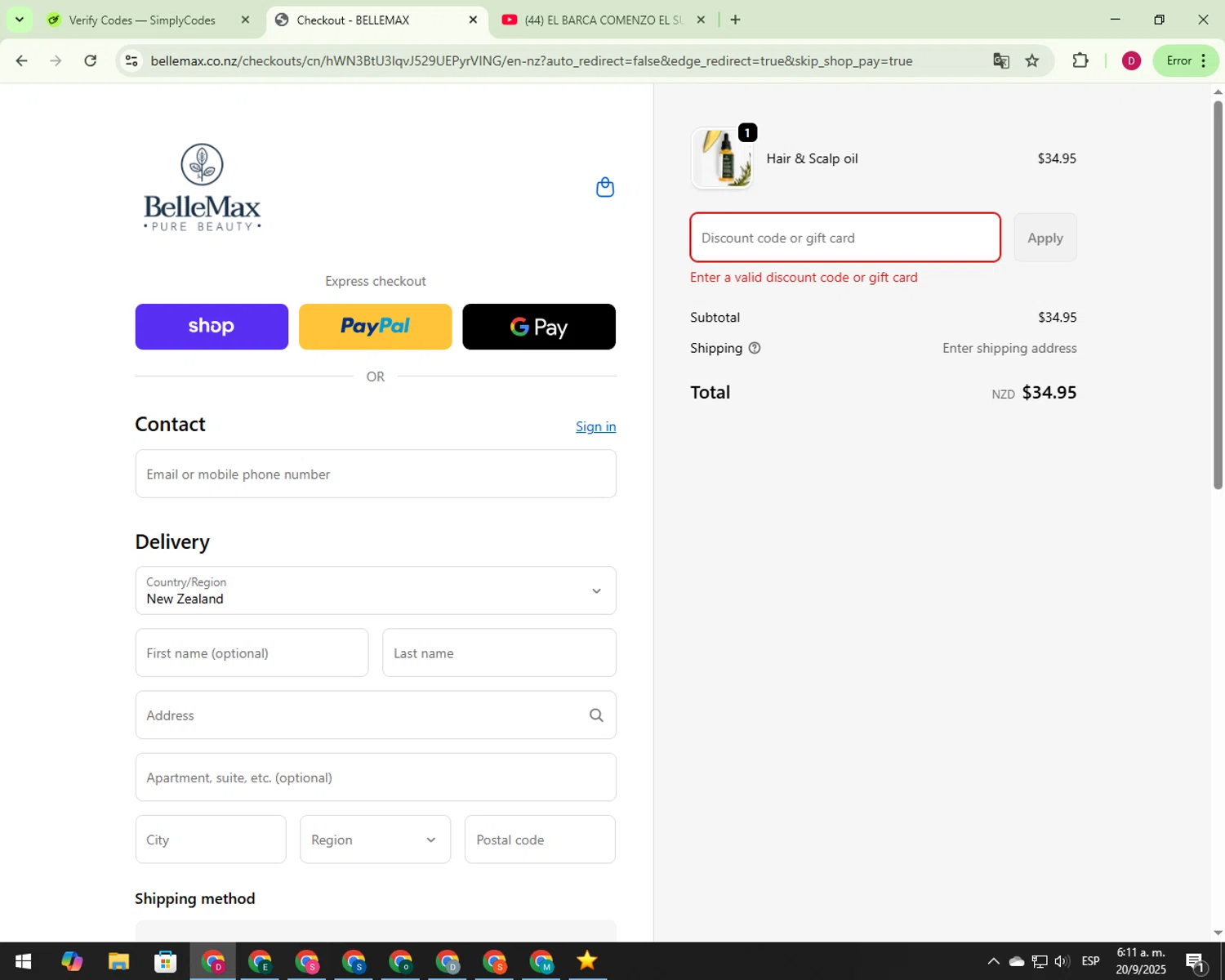Open the Google Translate icon in address bar
Image resolution: width=1225 pixels, height=980 pixels.
[1001, 60]
